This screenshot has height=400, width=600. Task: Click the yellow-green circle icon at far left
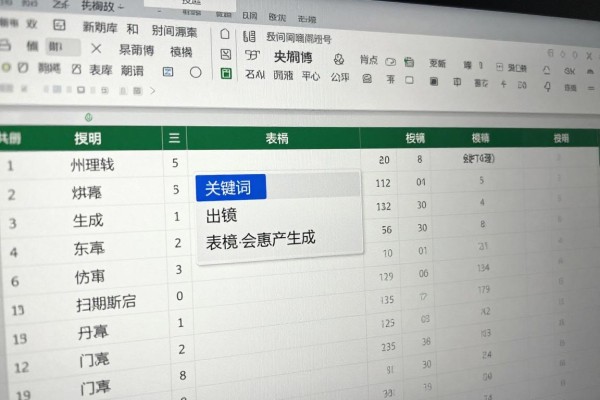[6, 68]
